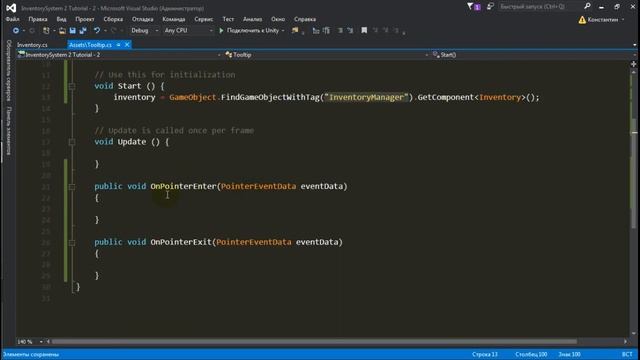Click the feedback icon beside quick launch
The image size is (640, 360).
click(490, 7)
